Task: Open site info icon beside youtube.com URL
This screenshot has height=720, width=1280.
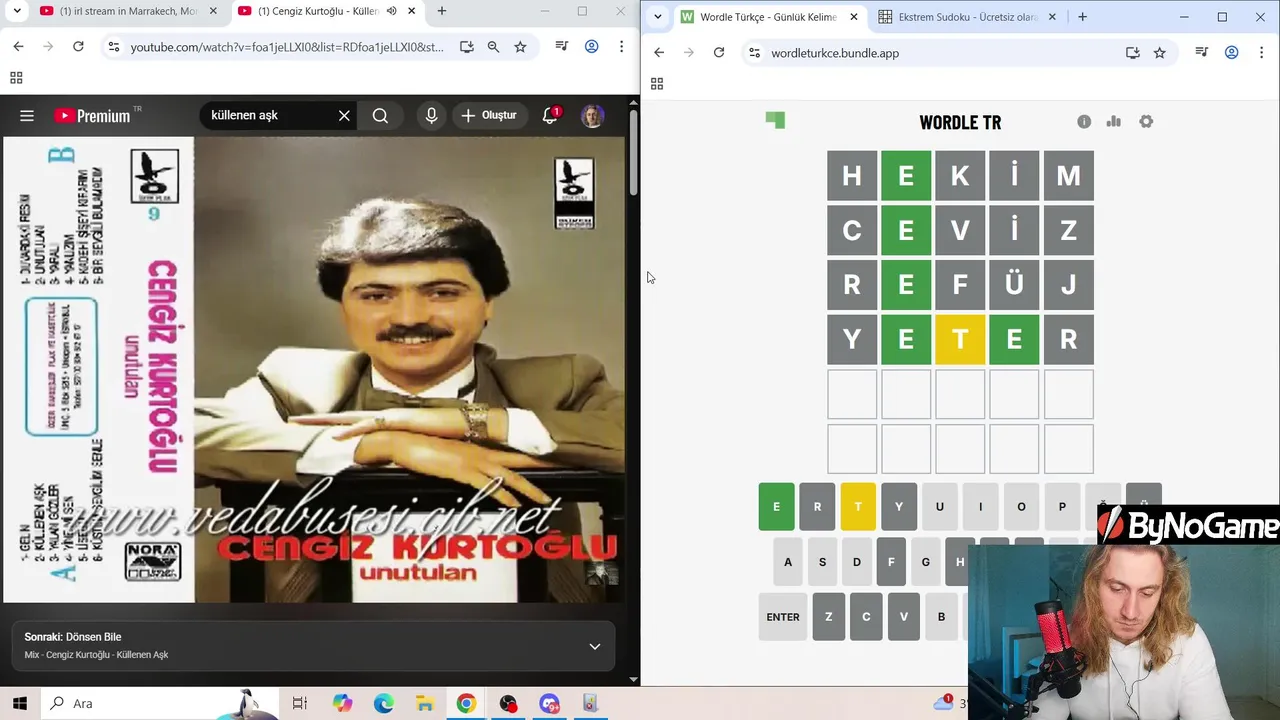Action: (x=114, y=47)
